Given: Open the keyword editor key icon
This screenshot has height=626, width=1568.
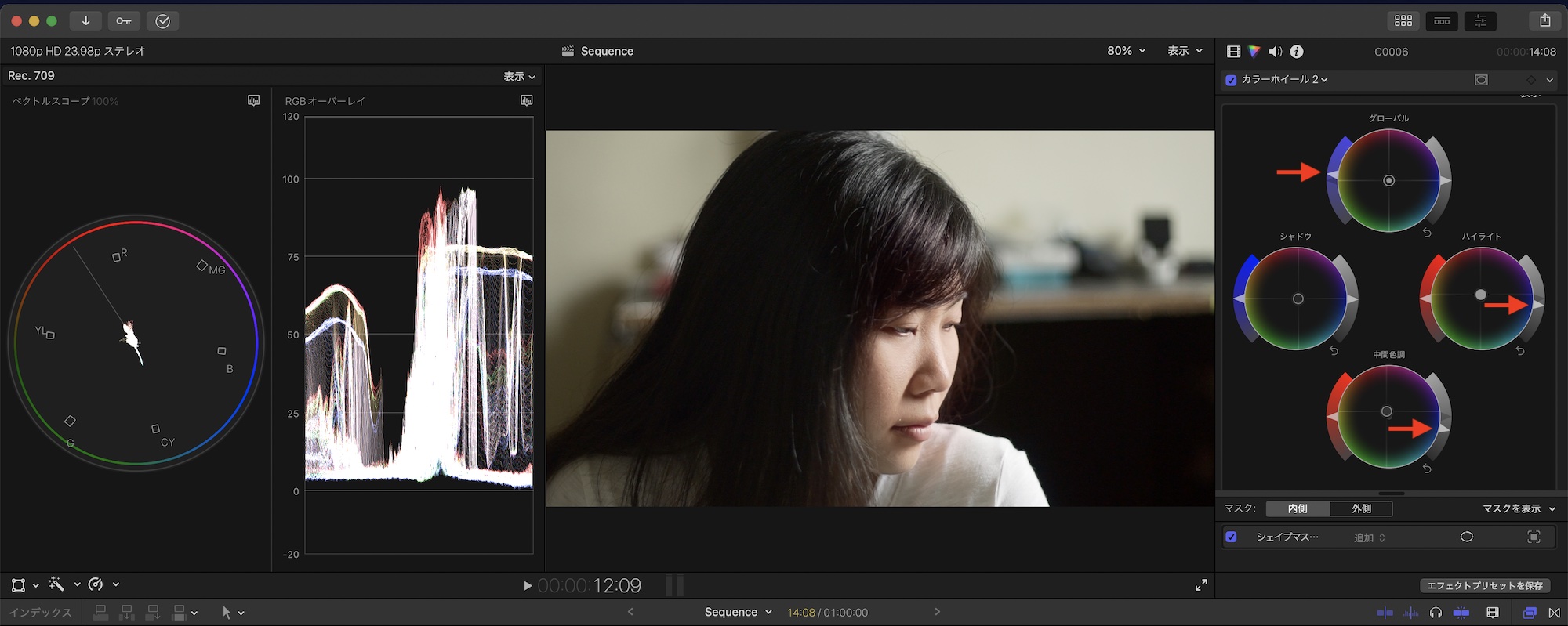Looking at the screenshot, I should coord(124,21).
